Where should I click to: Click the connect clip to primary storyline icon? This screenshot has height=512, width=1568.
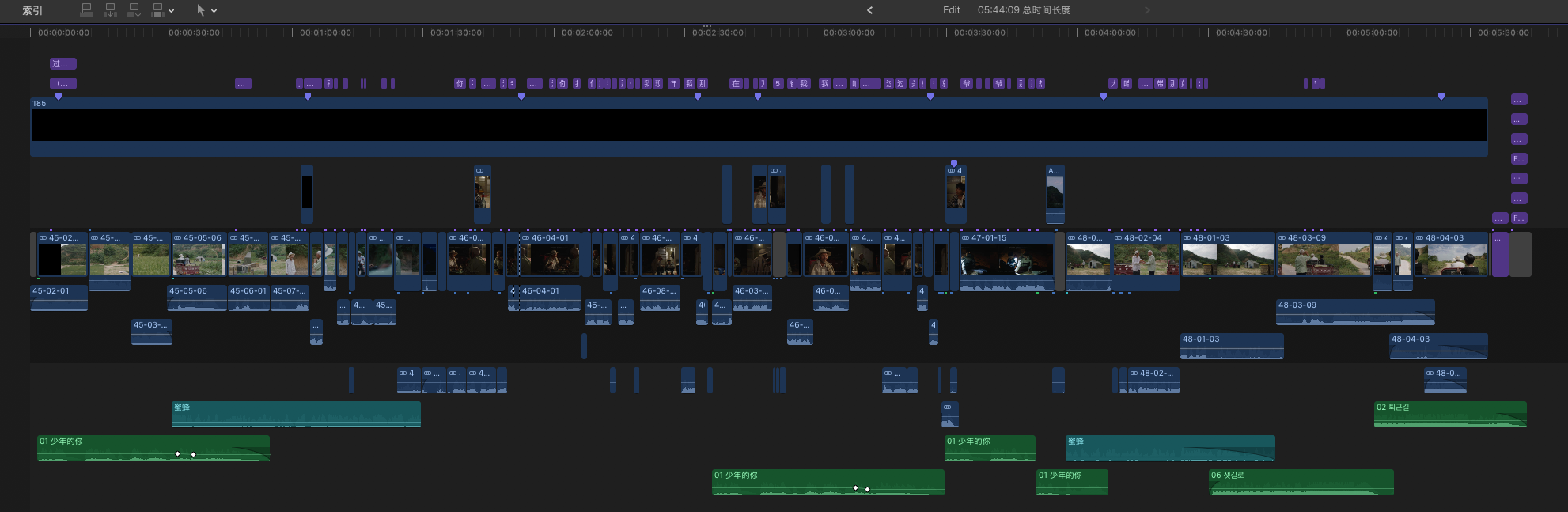87,10
